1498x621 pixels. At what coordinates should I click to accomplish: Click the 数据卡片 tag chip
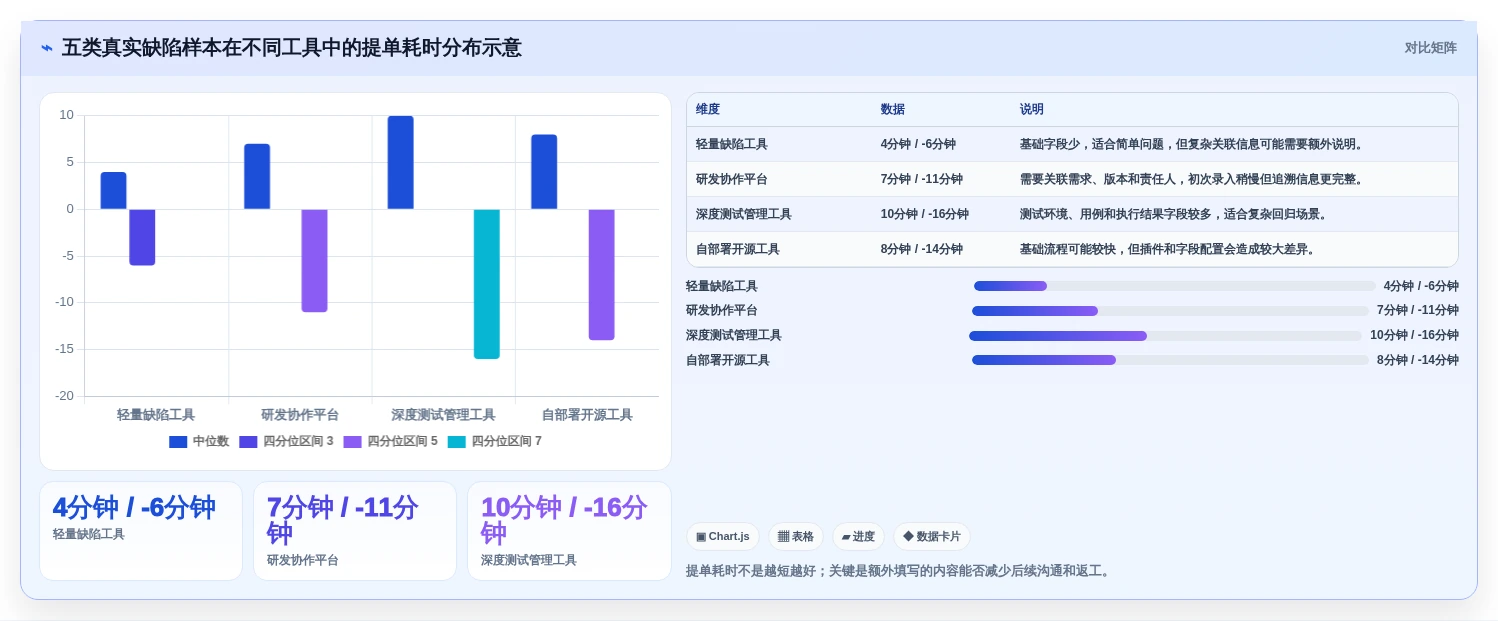click(932, 537)
